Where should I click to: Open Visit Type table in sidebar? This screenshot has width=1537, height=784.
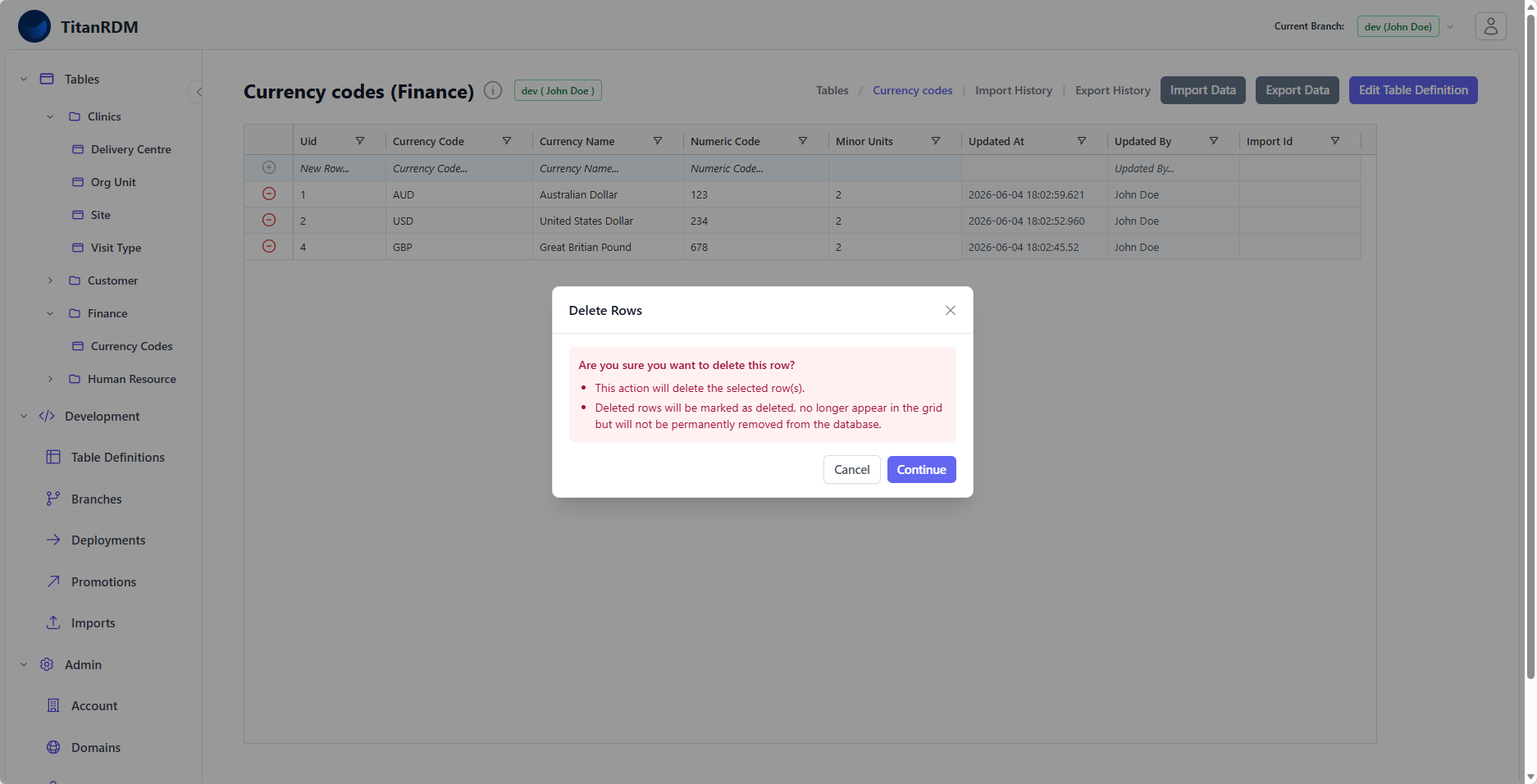pos(107,248)
